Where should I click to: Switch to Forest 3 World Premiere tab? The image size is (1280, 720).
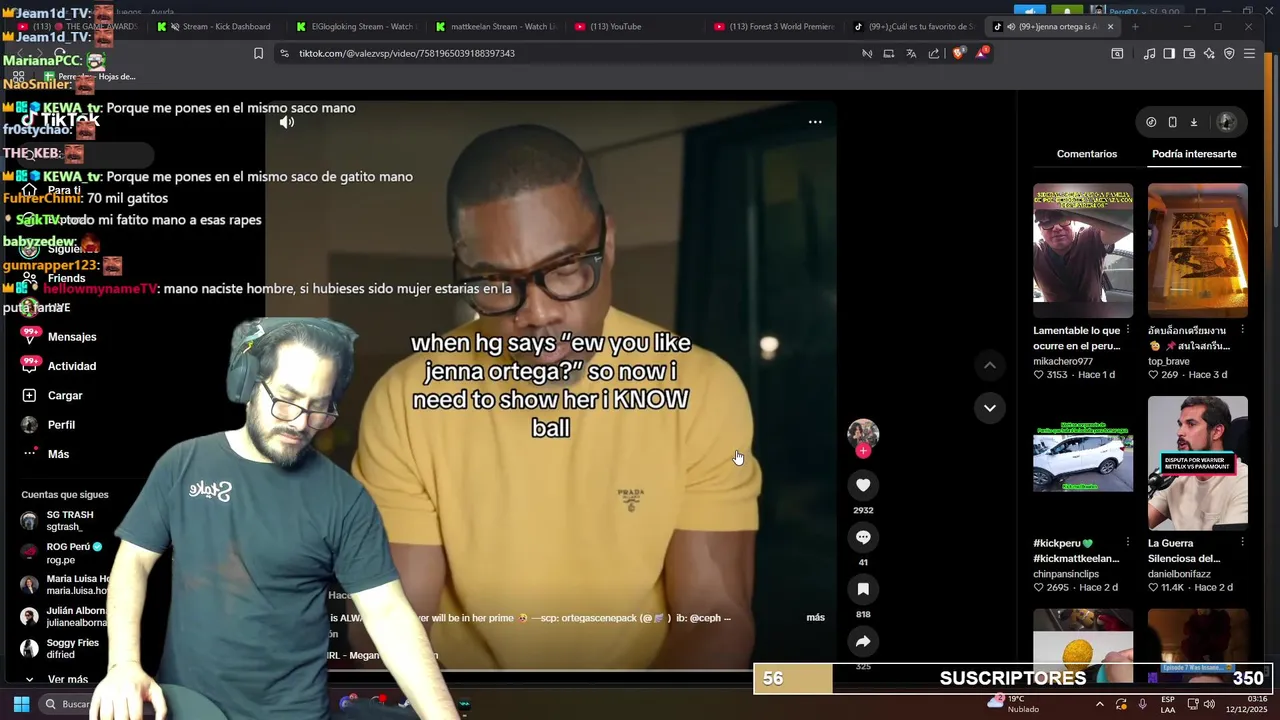774,26
